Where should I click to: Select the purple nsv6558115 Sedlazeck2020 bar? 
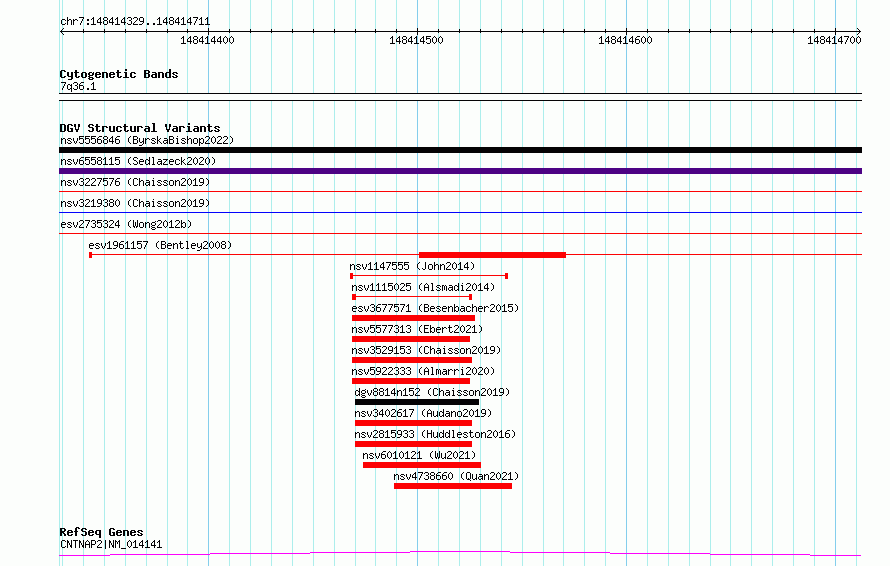pos(460,171)
